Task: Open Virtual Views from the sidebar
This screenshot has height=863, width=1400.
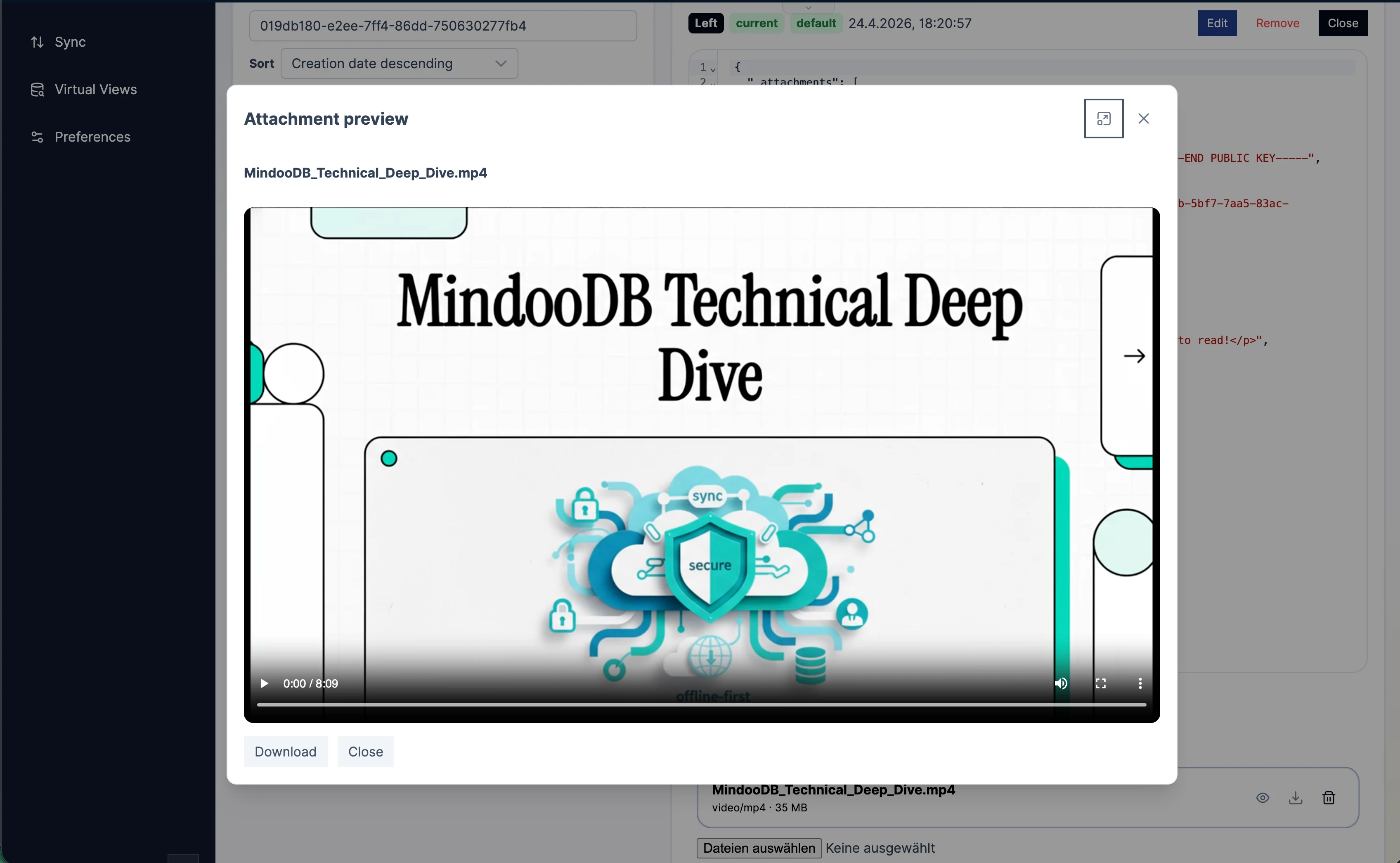Action: point(95,90)
